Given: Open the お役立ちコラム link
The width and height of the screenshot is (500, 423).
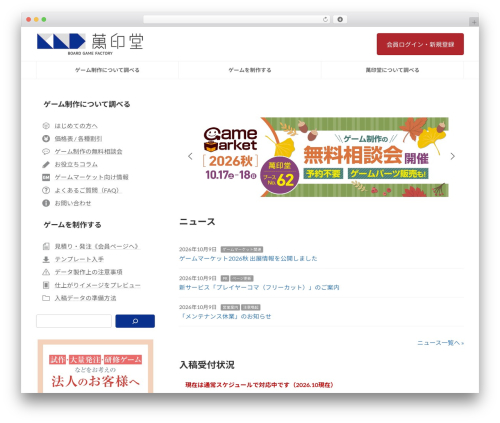Looking at the screenshot, I should tap(76, 164).
